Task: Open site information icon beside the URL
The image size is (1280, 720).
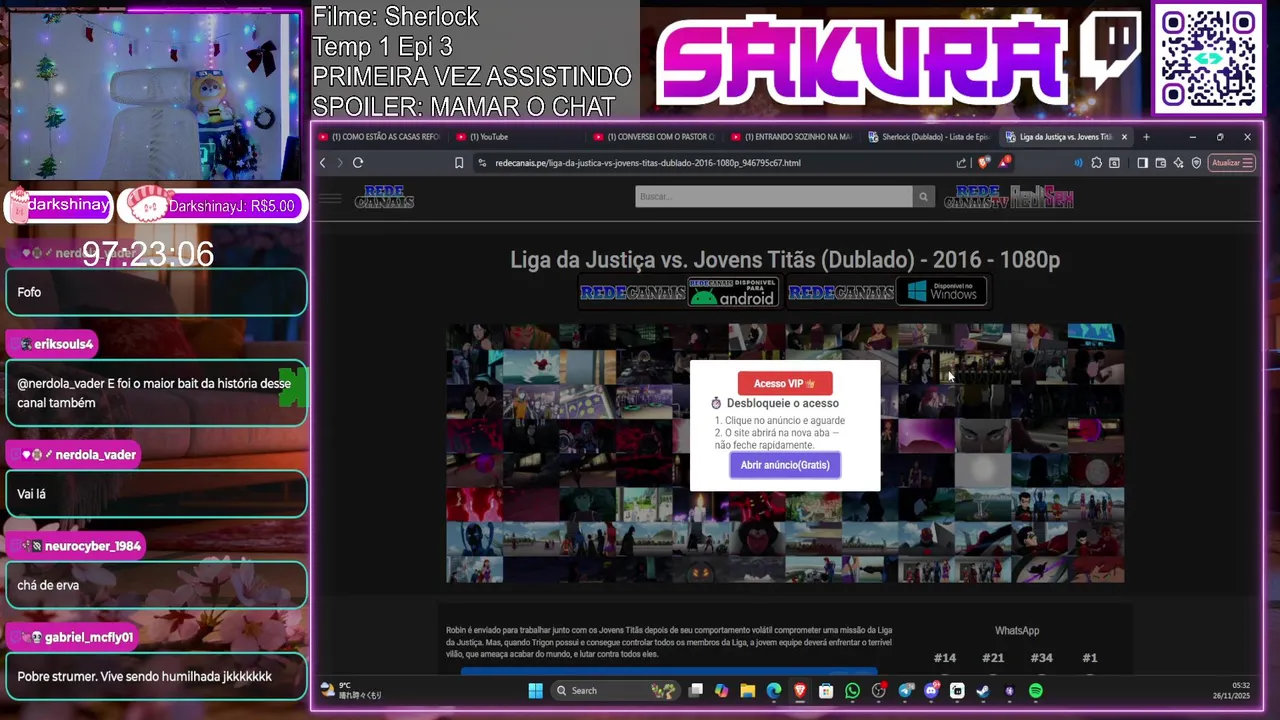Action: coord(482,163)
